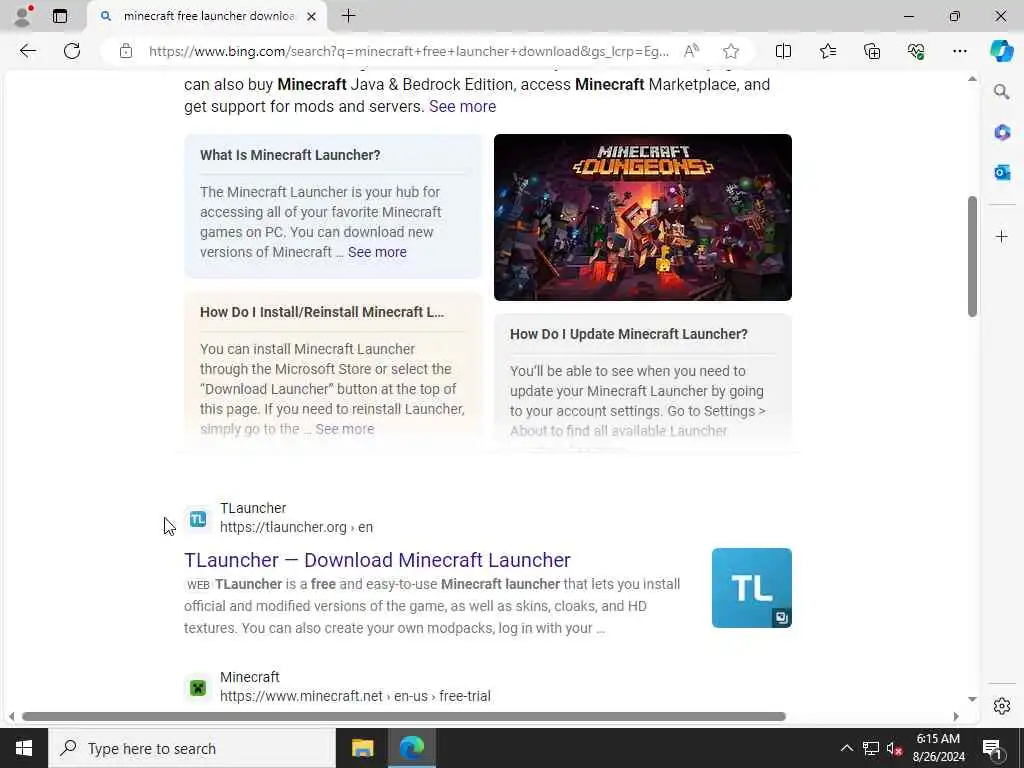Click the Bing address bar URL

point(408,51)
